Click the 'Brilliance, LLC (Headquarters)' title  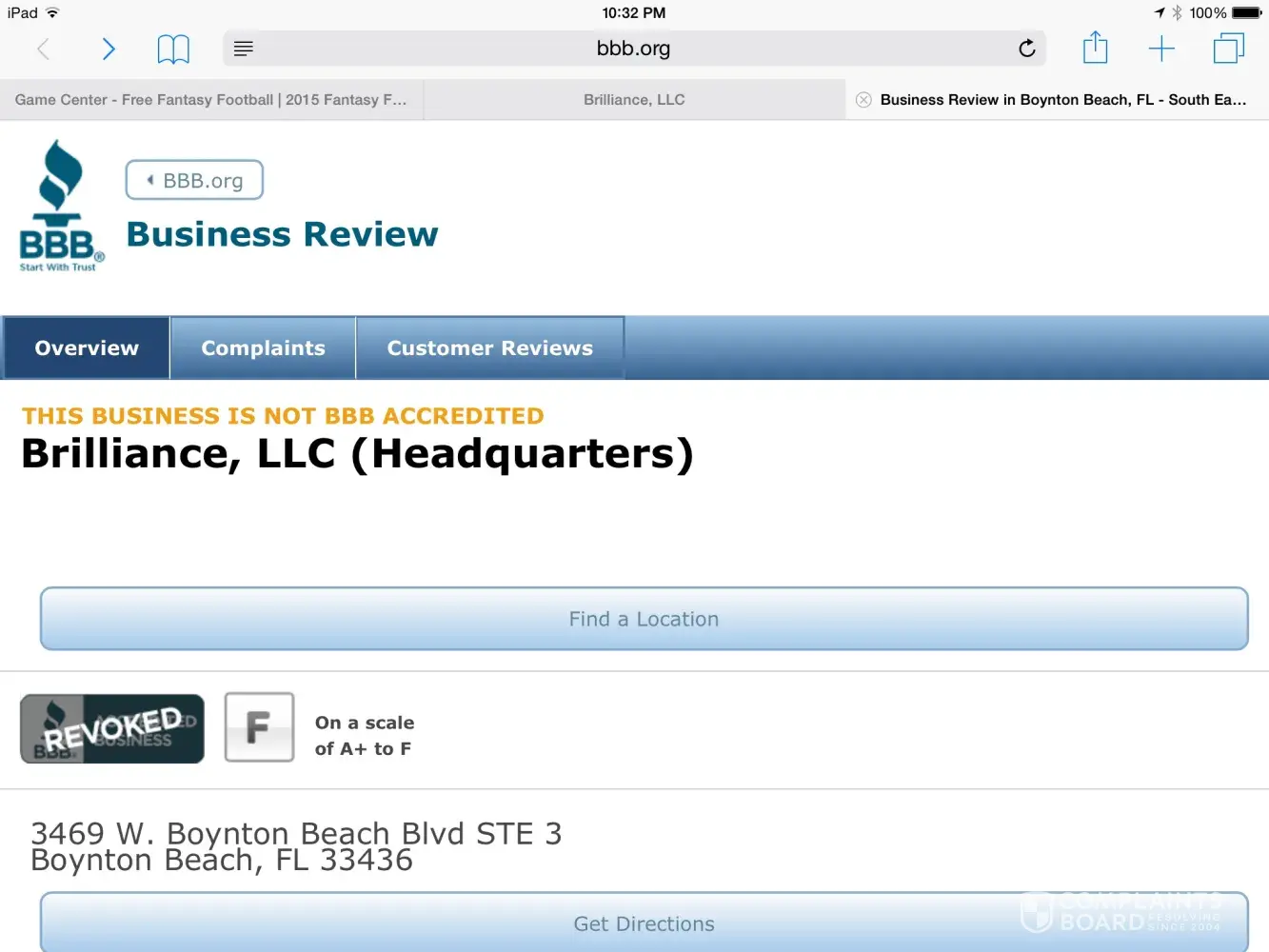click(x=357, y=454)
